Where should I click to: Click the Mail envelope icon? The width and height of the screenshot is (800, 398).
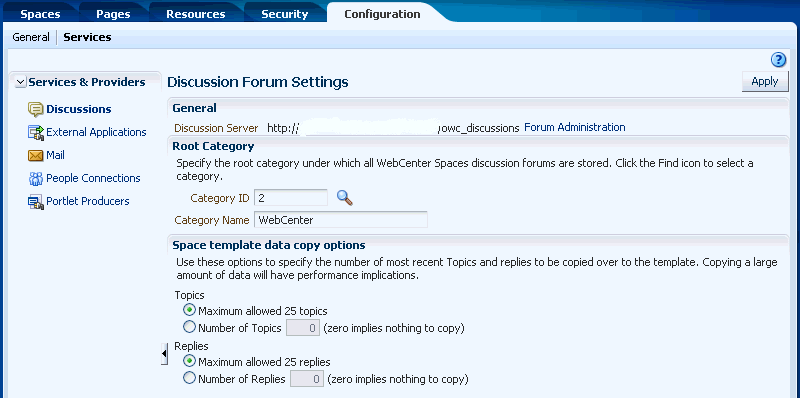(35, 156)
